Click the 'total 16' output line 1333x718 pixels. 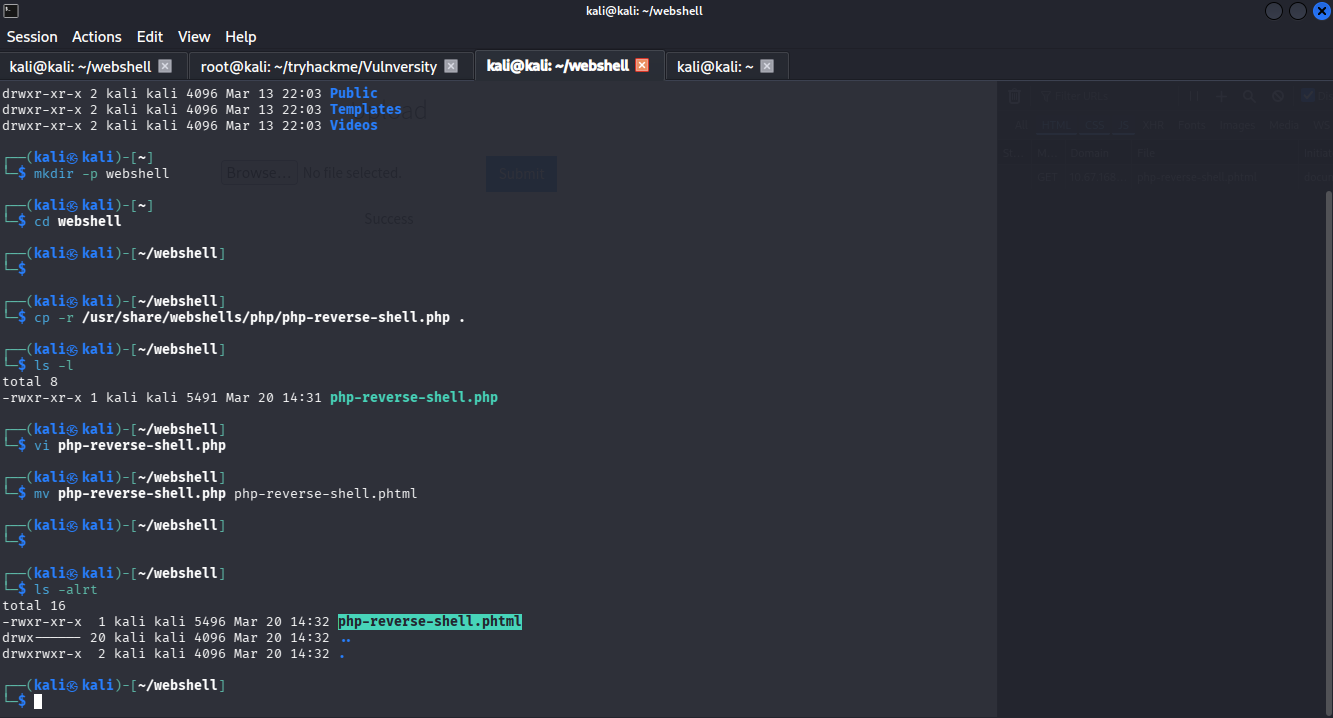[x=34, y=605]
